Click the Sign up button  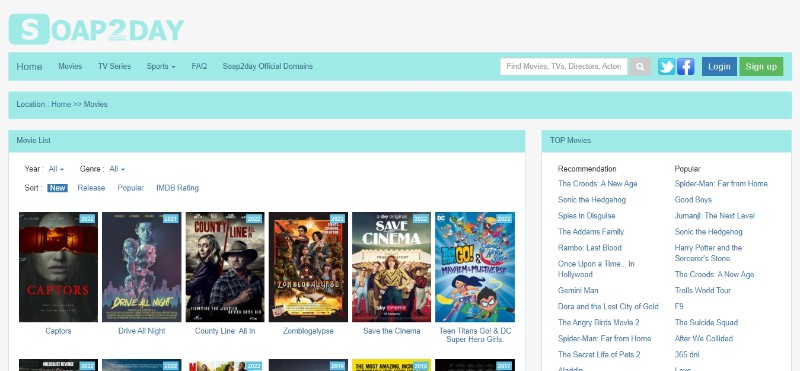(x=761, y=66)
